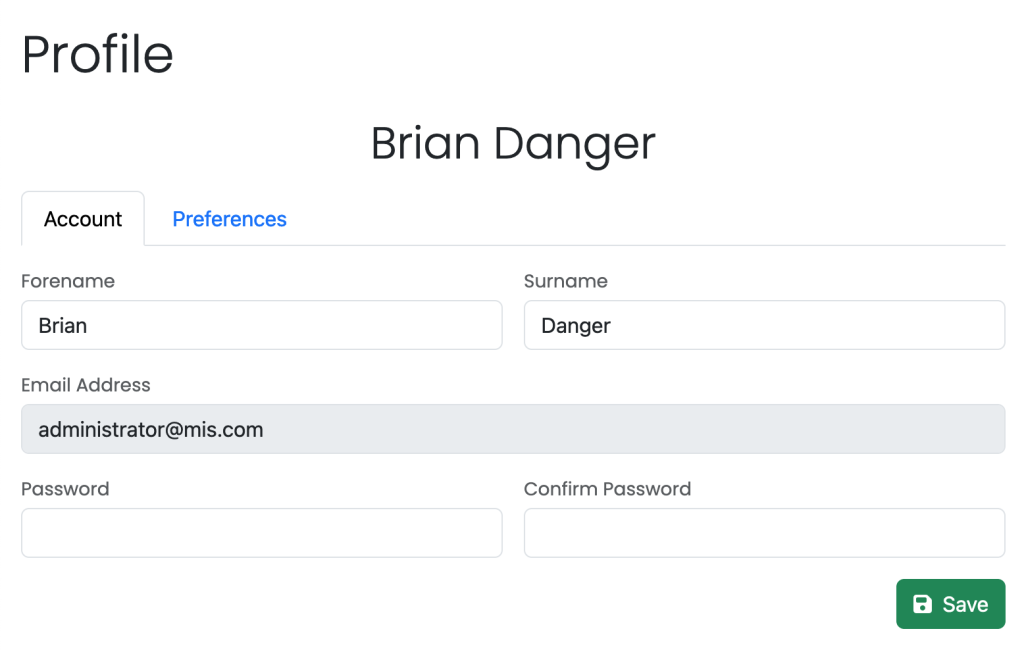Click the floppy disk icon on Save

tap(922, 604)
